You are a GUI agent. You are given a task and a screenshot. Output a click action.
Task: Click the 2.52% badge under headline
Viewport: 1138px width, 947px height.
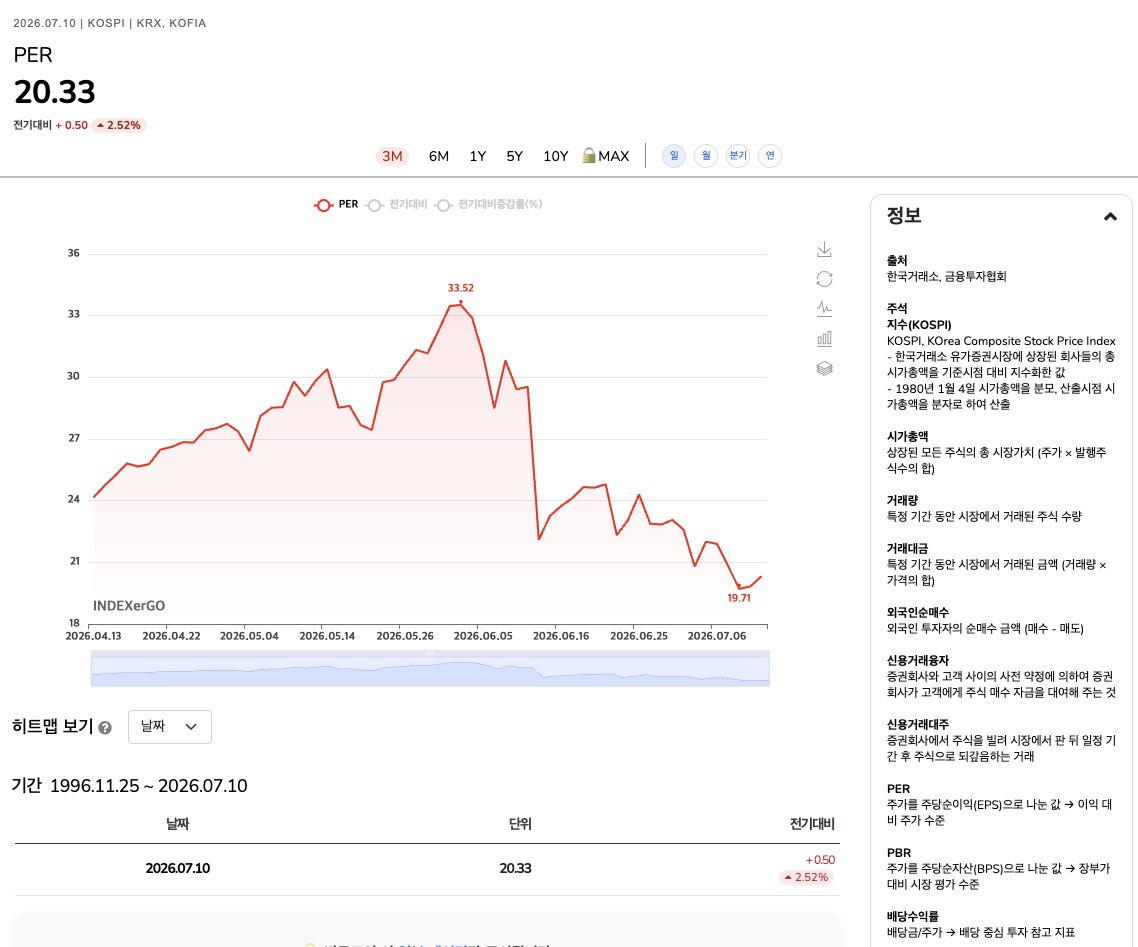119,126
